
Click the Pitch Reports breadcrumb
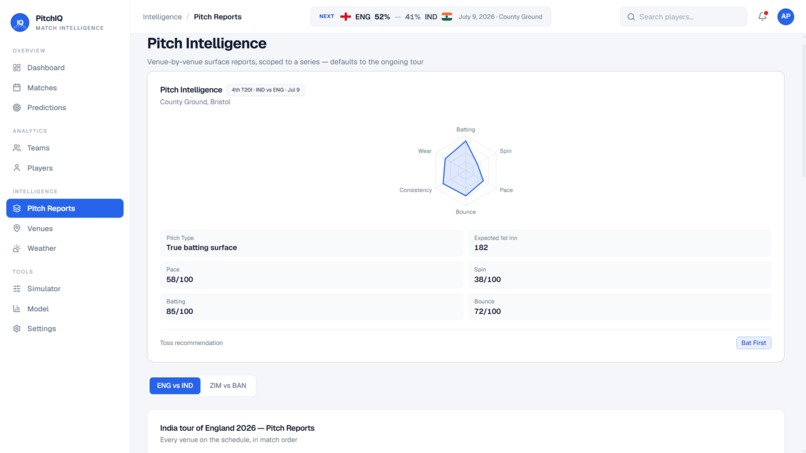217,17
